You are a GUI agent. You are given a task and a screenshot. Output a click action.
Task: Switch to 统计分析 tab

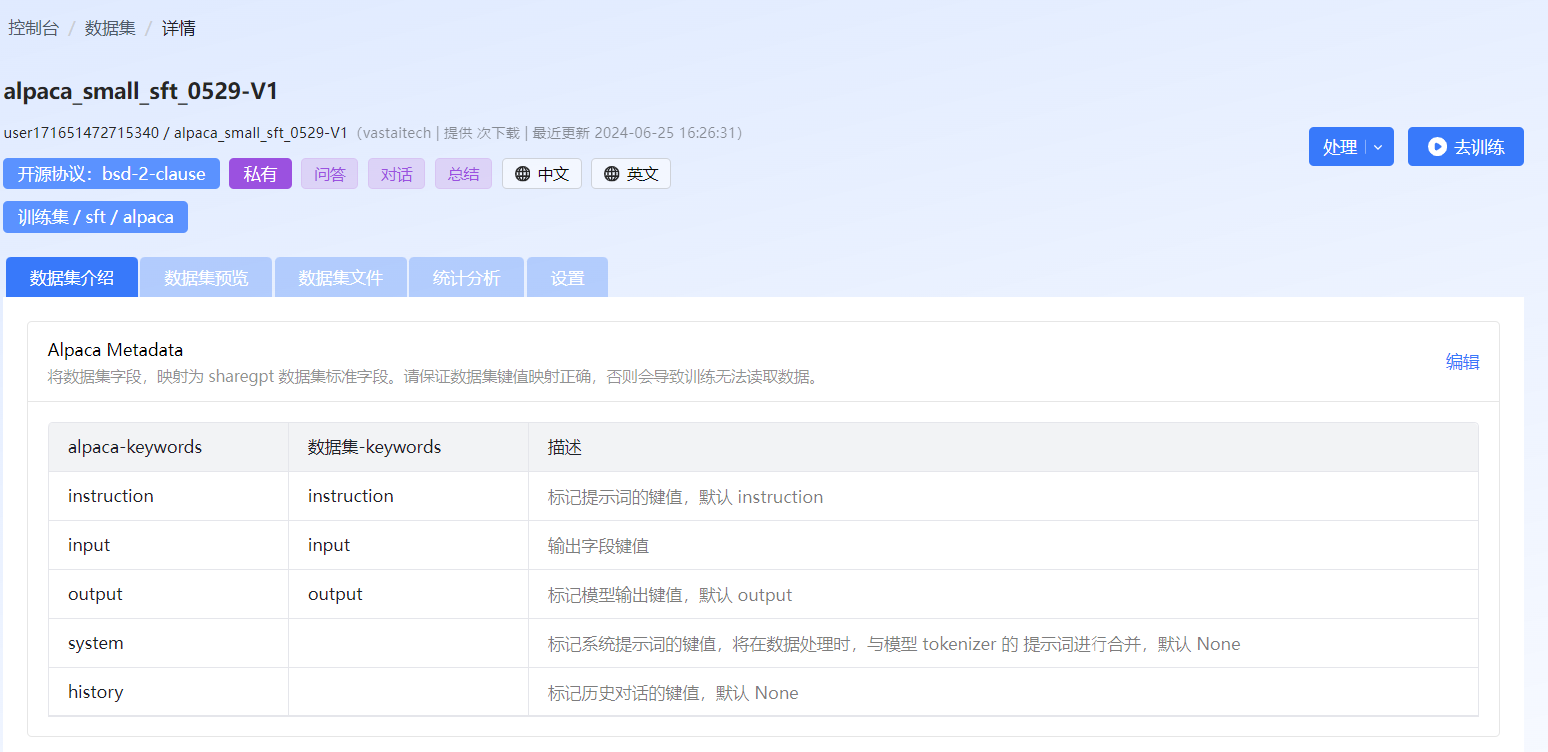point(466,278)
